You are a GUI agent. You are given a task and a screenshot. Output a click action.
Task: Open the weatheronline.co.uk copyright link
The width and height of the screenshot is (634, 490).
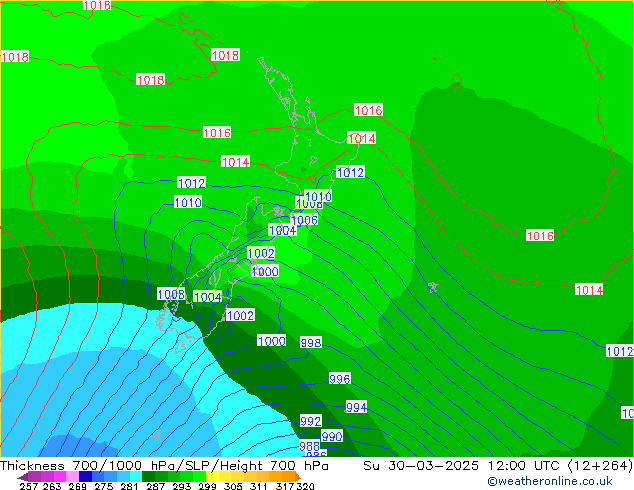[550, 481]
